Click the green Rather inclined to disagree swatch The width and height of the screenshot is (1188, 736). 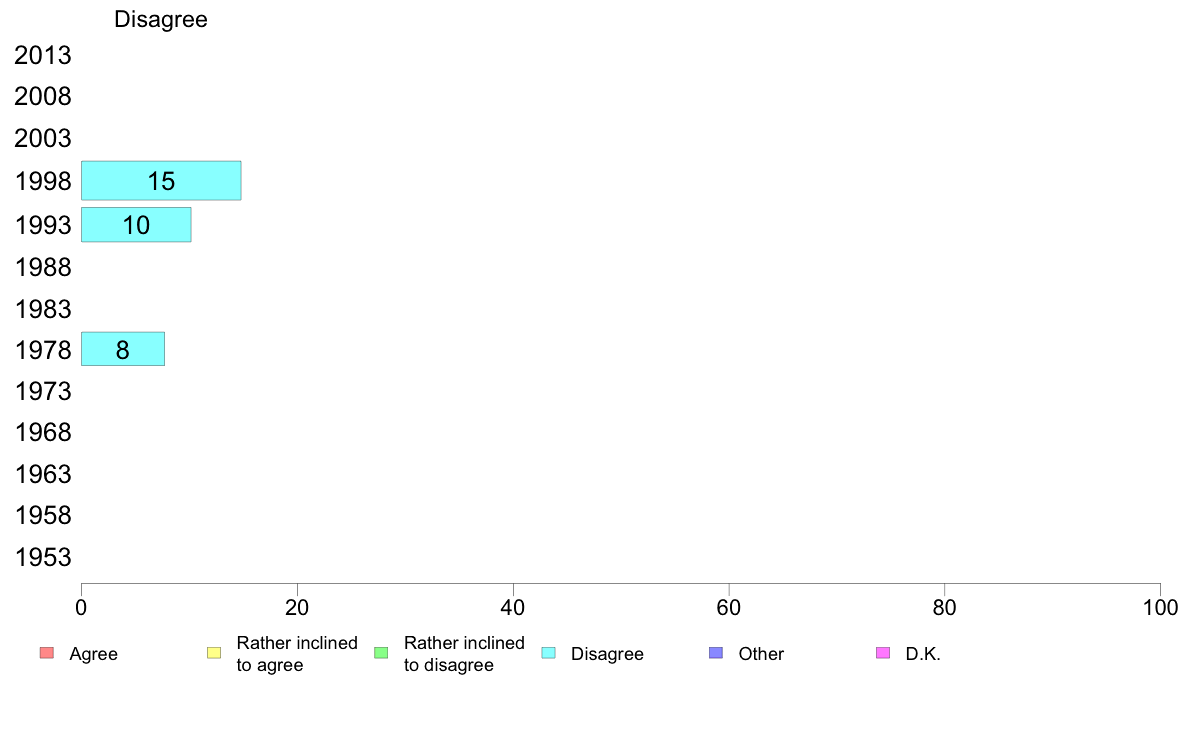(381, 653)
